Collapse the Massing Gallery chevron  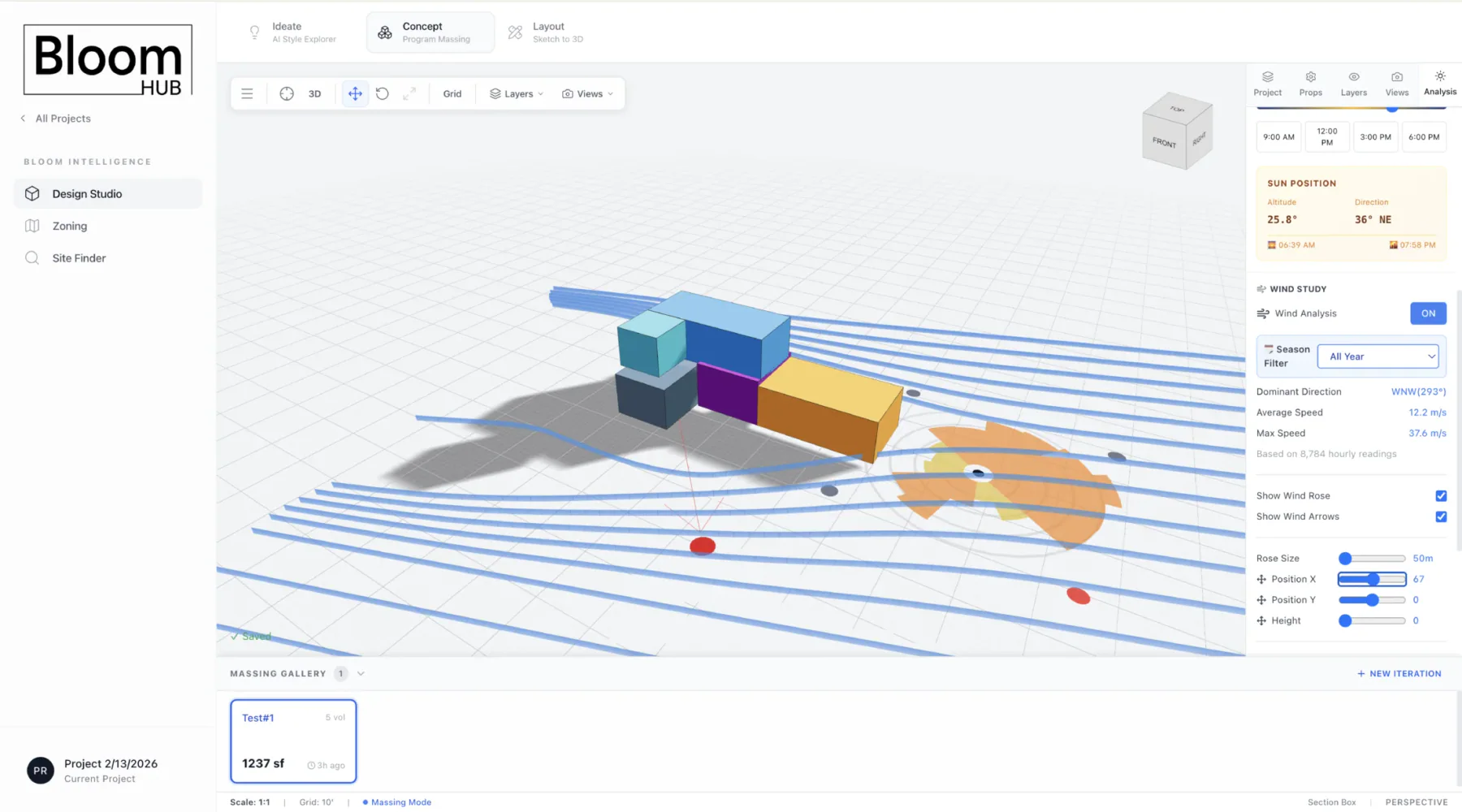[360, 673]
